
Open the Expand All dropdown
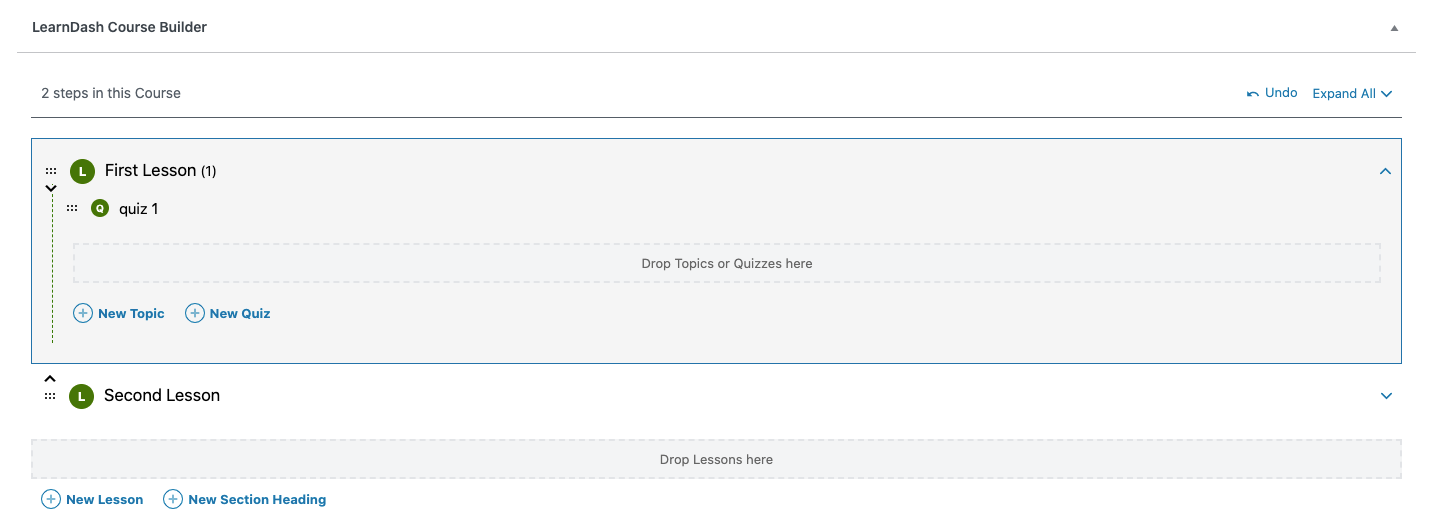tap(1352, 93)
